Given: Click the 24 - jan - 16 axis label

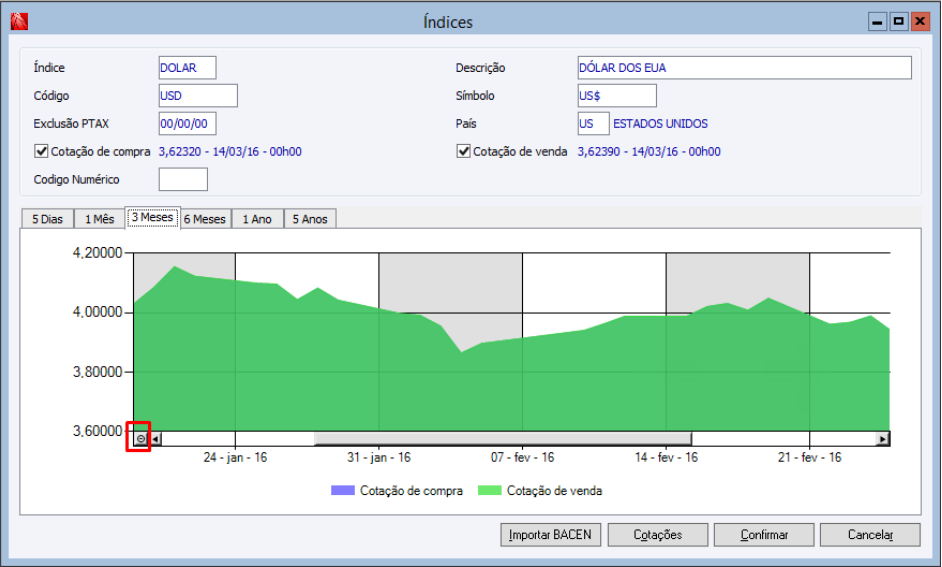Looking at the screenshot, I should point(235,458).
